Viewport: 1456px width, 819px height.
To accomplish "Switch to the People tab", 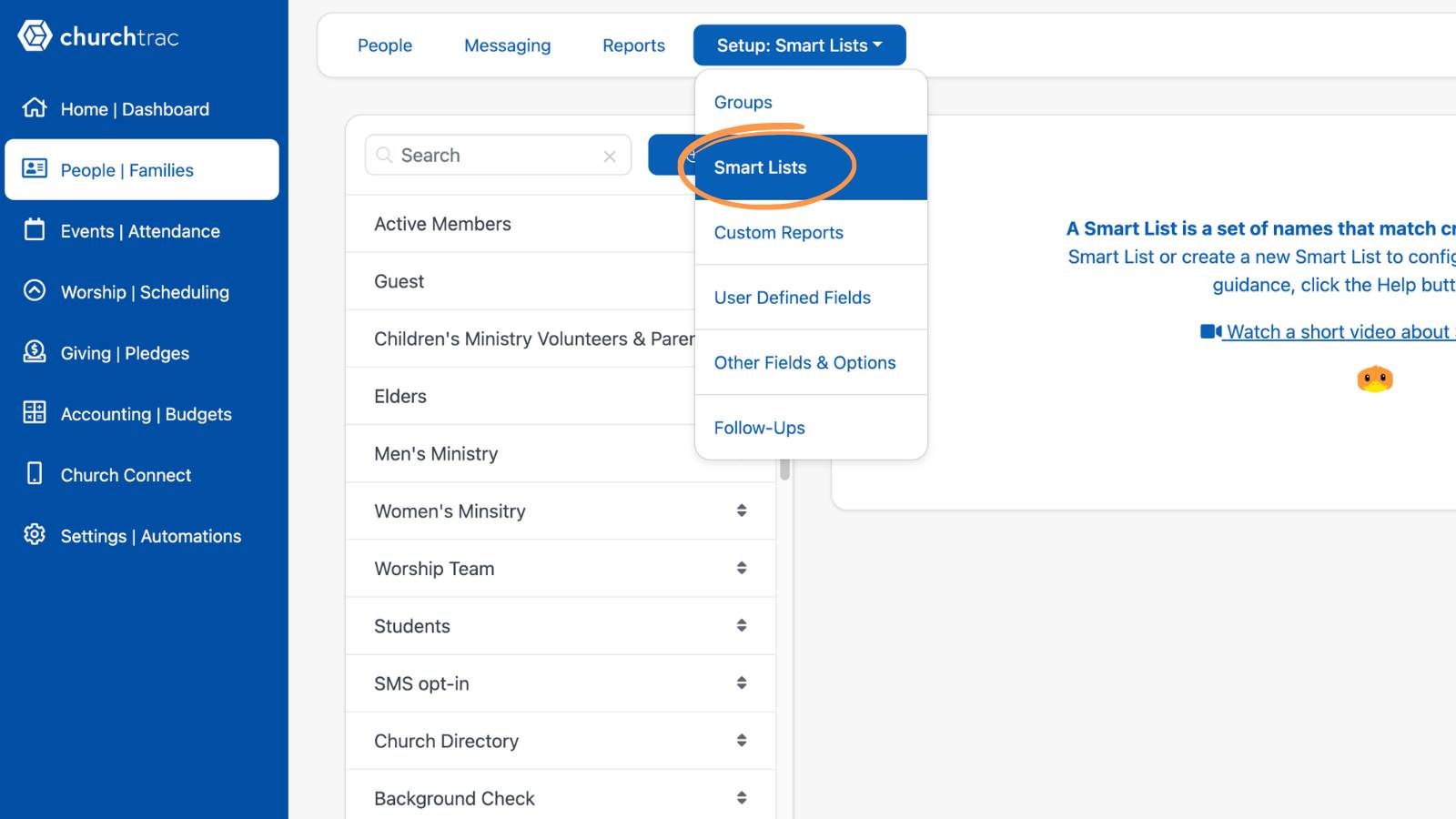I will [x=385, y=45].
